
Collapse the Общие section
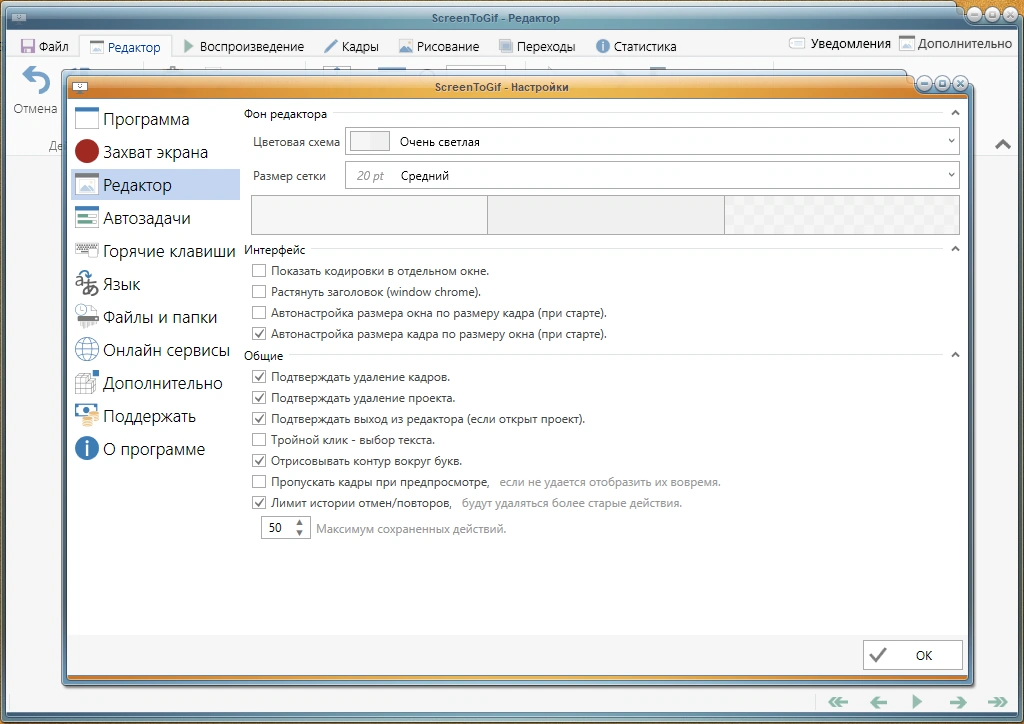(955, 354)
